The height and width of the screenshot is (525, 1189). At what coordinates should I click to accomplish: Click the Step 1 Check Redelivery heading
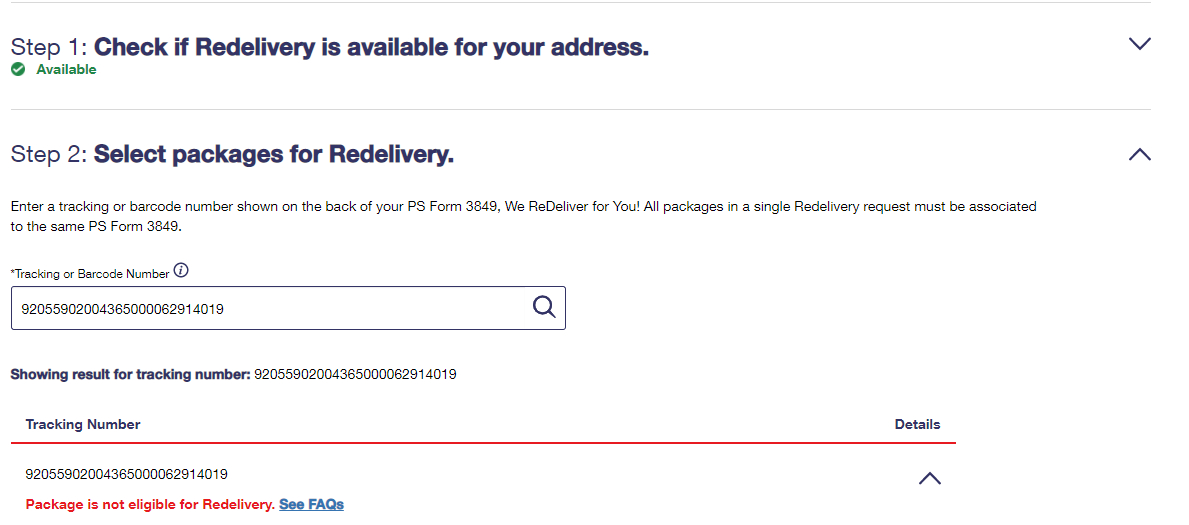tap(330, 47)
